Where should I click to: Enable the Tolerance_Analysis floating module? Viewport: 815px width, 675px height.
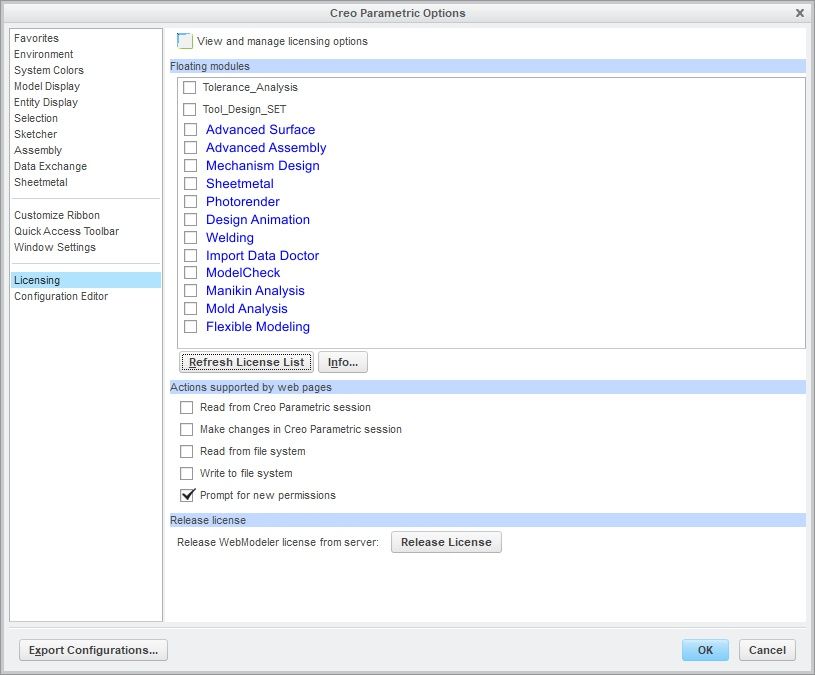point(190,88)
